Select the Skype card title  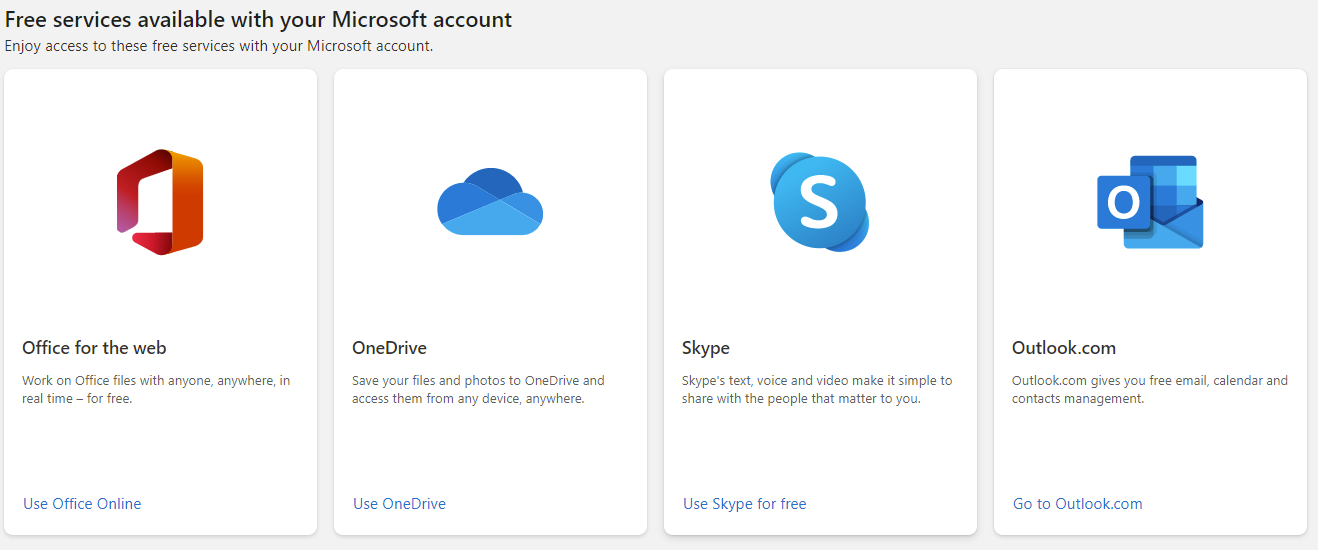[x=706, y=348]
